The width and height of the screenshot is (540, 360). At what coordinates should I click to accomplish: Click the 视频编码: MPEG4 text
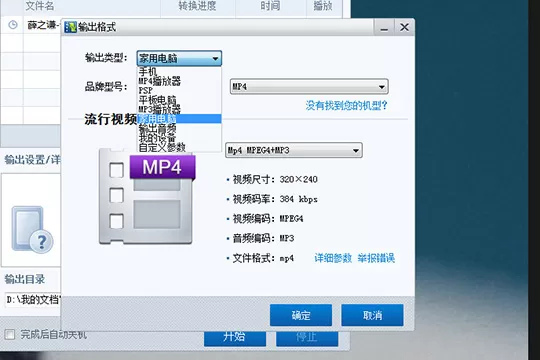[x=268, y=218]
